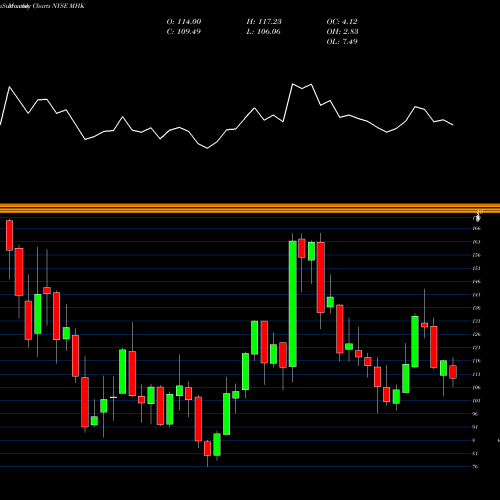The width and height of the screenshot is (500, 500).
Task: Click the 111 price axis label
Action: tap(477, 374)
